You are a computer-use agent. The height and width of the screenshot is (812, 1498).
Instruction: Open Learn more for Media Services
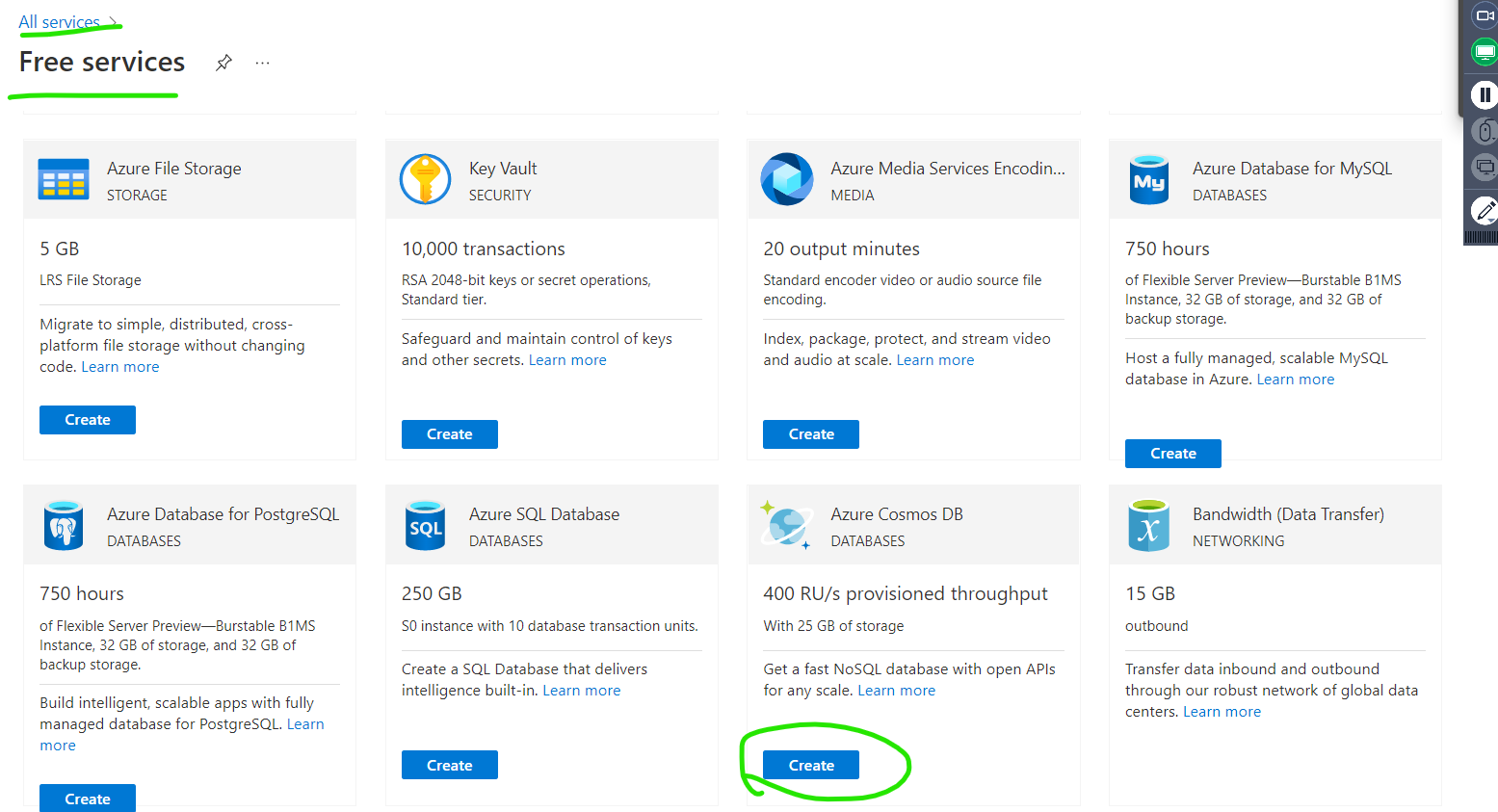[x=935, y=360]
